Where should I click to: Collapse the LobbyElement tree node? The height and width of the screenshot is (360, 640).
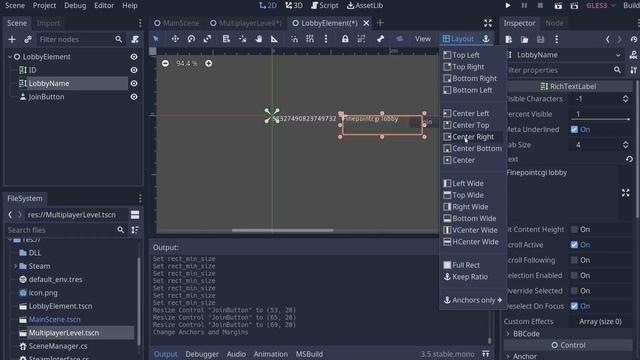tap(10, 57)
